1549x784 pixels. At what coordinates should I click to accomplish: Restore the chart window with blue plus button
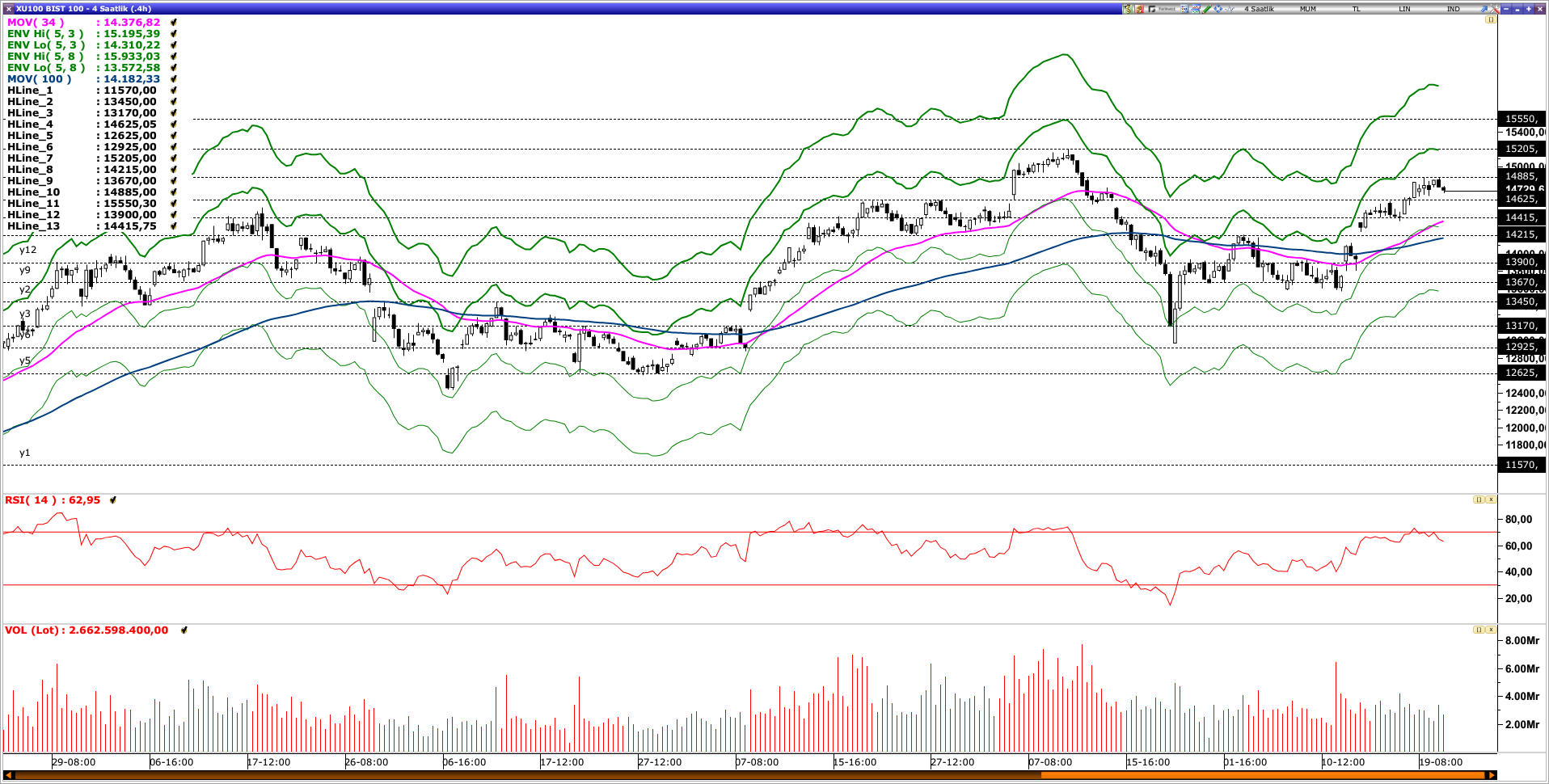point(1529,9)
